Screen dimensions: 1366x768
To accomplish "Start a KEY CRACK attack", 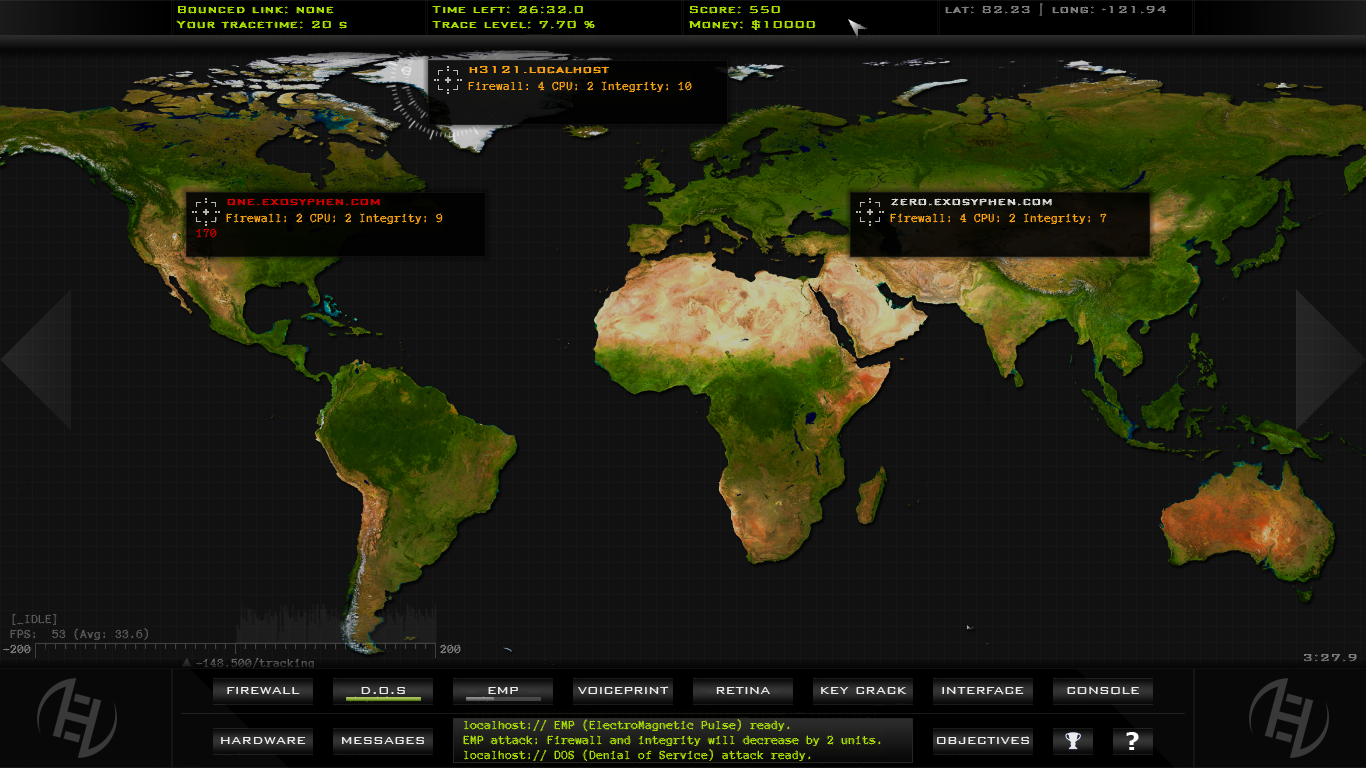I will point(862,690).
